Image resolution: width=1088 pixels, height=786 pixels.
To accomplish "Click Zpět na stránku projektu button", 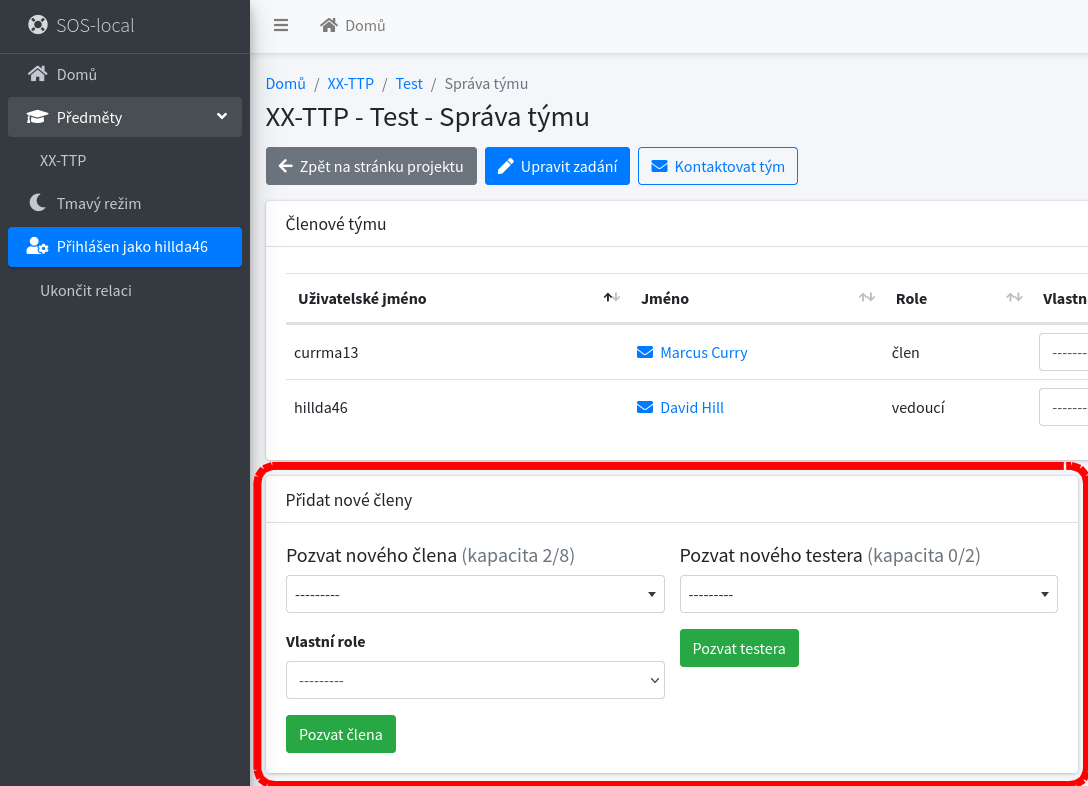I will pyautogui.click(x=371, y=166).
